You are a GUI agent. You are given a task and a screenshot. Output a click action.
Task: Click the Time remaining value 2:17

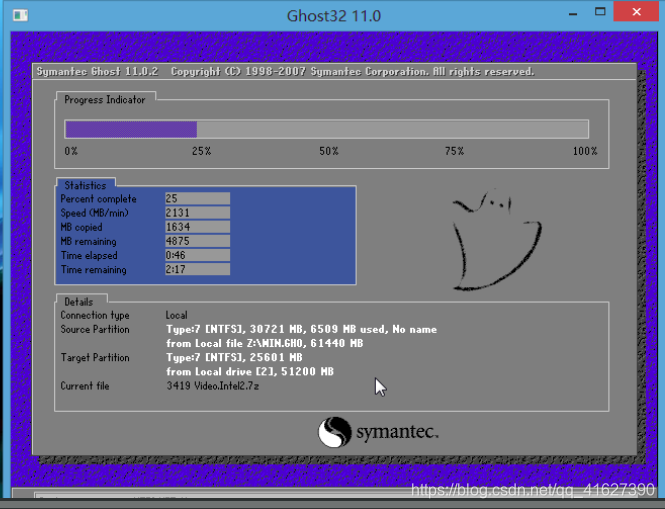pyautogui.click(x=198, y=269)
